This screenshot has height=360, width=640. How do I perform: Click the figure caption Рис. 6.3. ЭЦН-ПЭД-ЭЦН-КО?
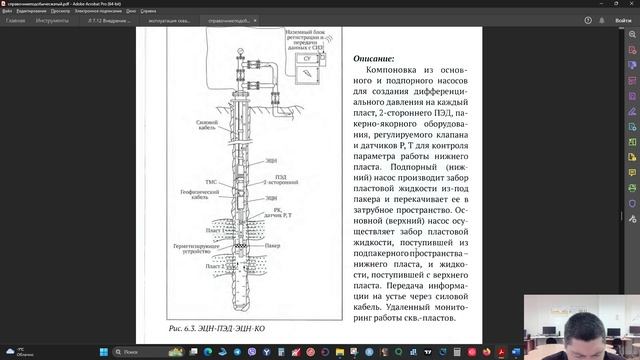(x=217, y=328)
